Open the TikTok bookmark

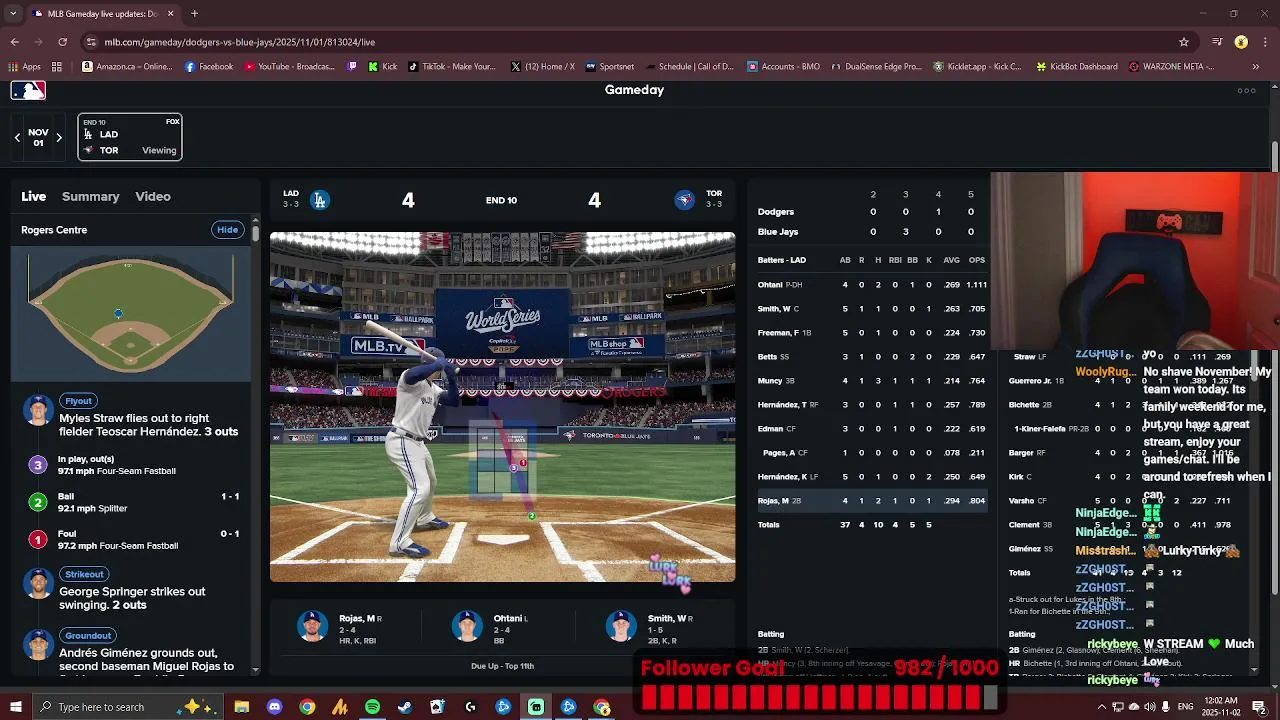click(x=452, y=67)
